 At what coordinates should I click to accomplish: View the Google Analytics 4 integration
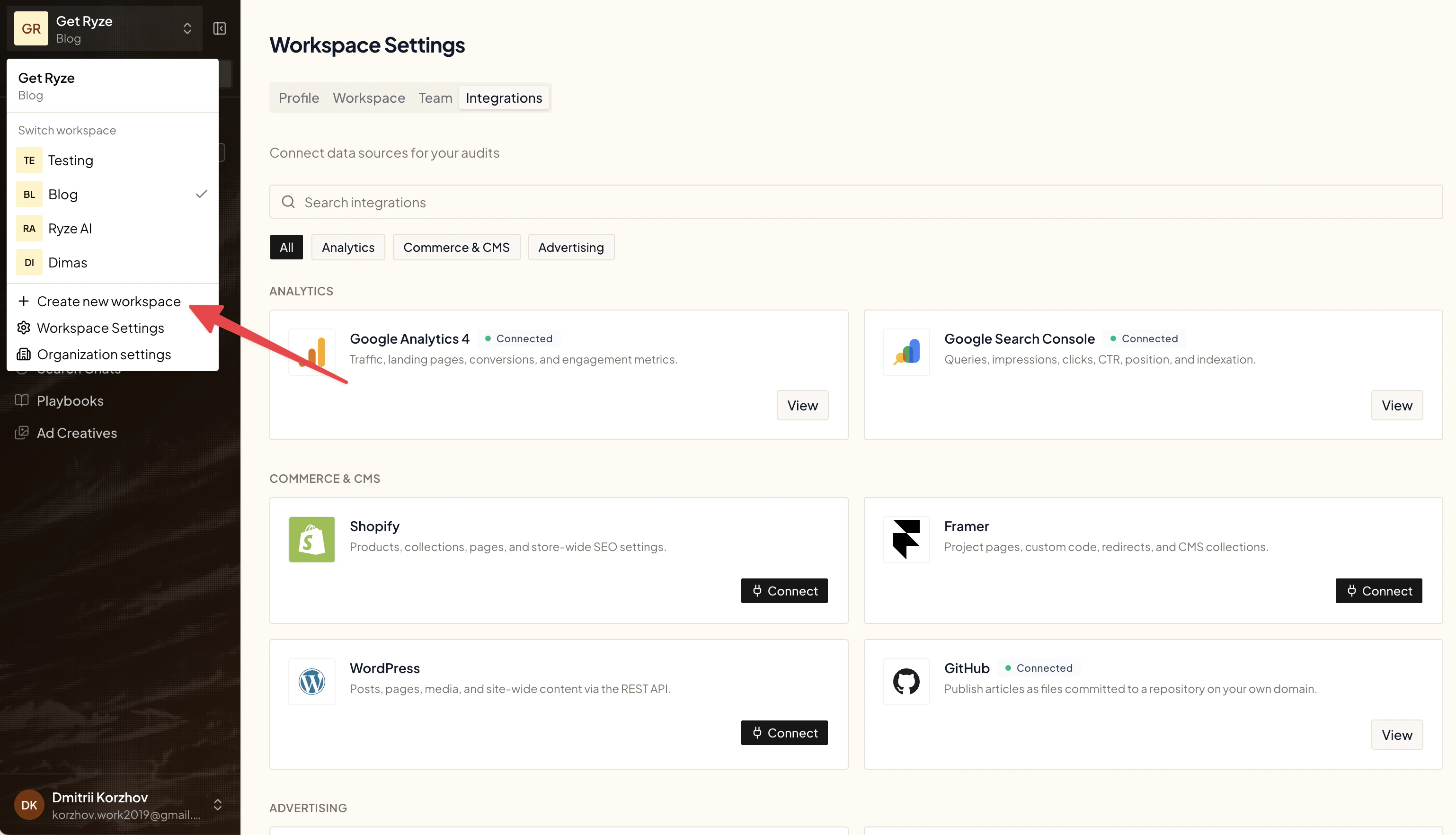click(802, 406)
